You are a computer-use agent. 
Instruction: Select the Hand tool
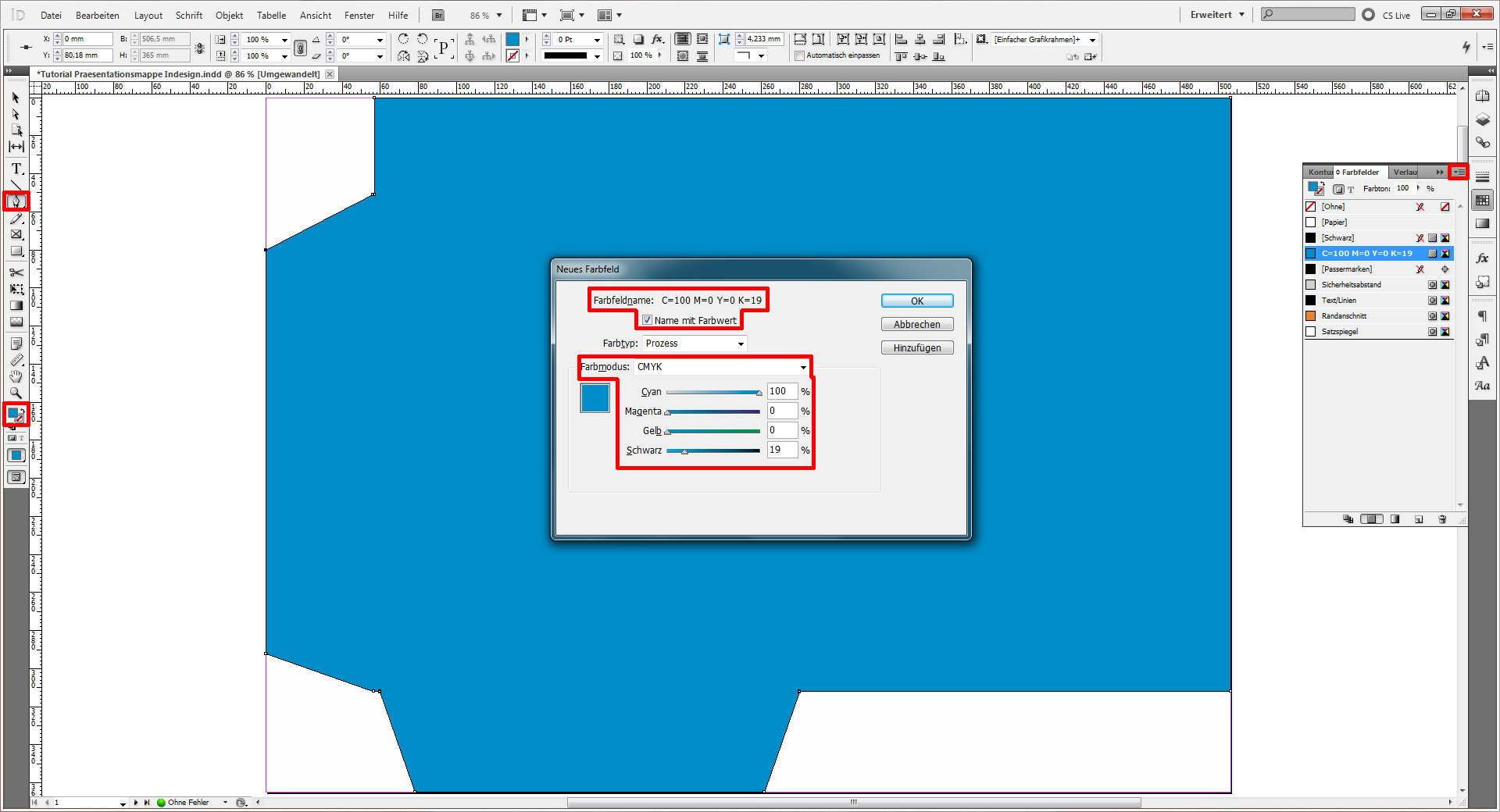pos(16,376)
